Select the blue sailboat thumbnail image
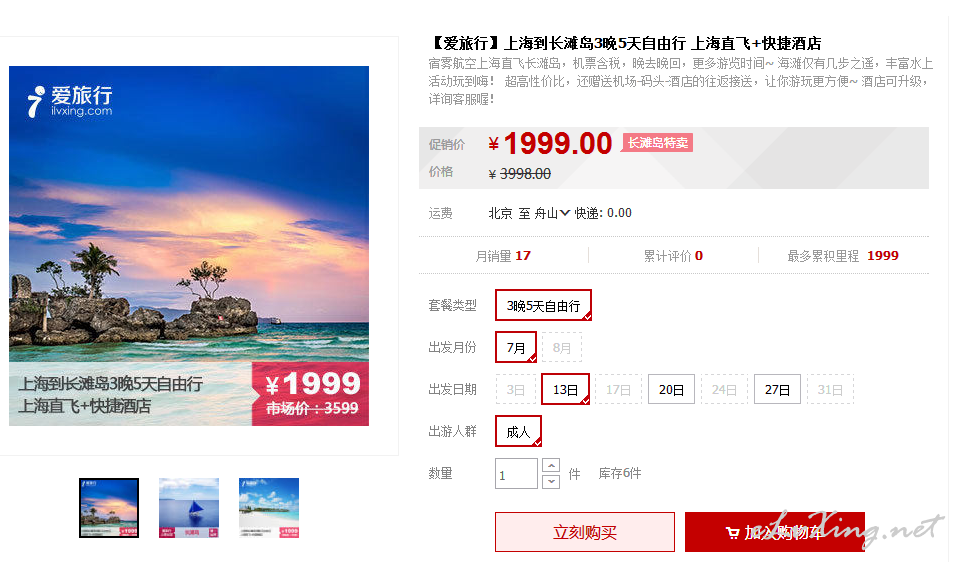Screen dimensions: 955x562 [x=189, y=508]
